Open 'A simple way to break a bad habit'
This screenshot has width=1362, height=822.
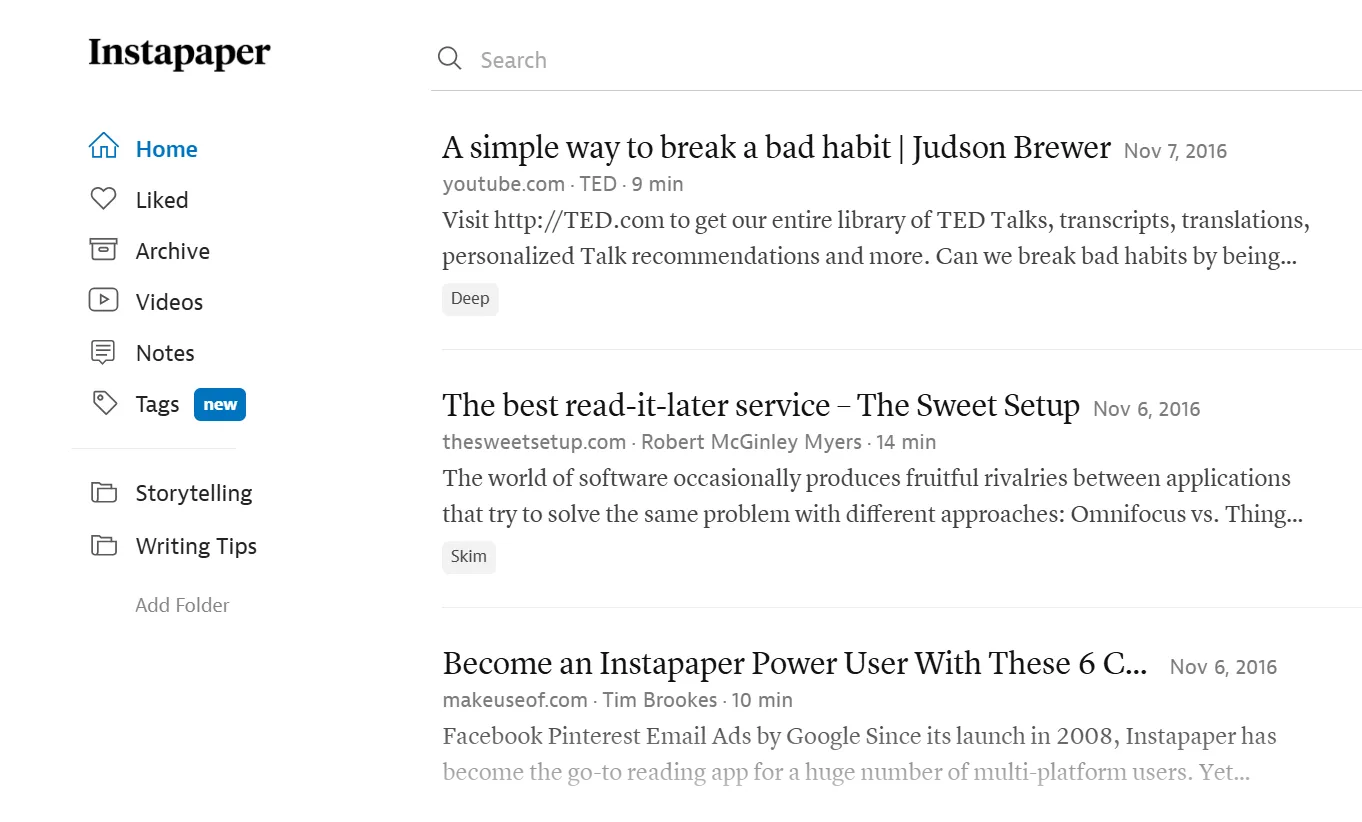coord(775,146)
